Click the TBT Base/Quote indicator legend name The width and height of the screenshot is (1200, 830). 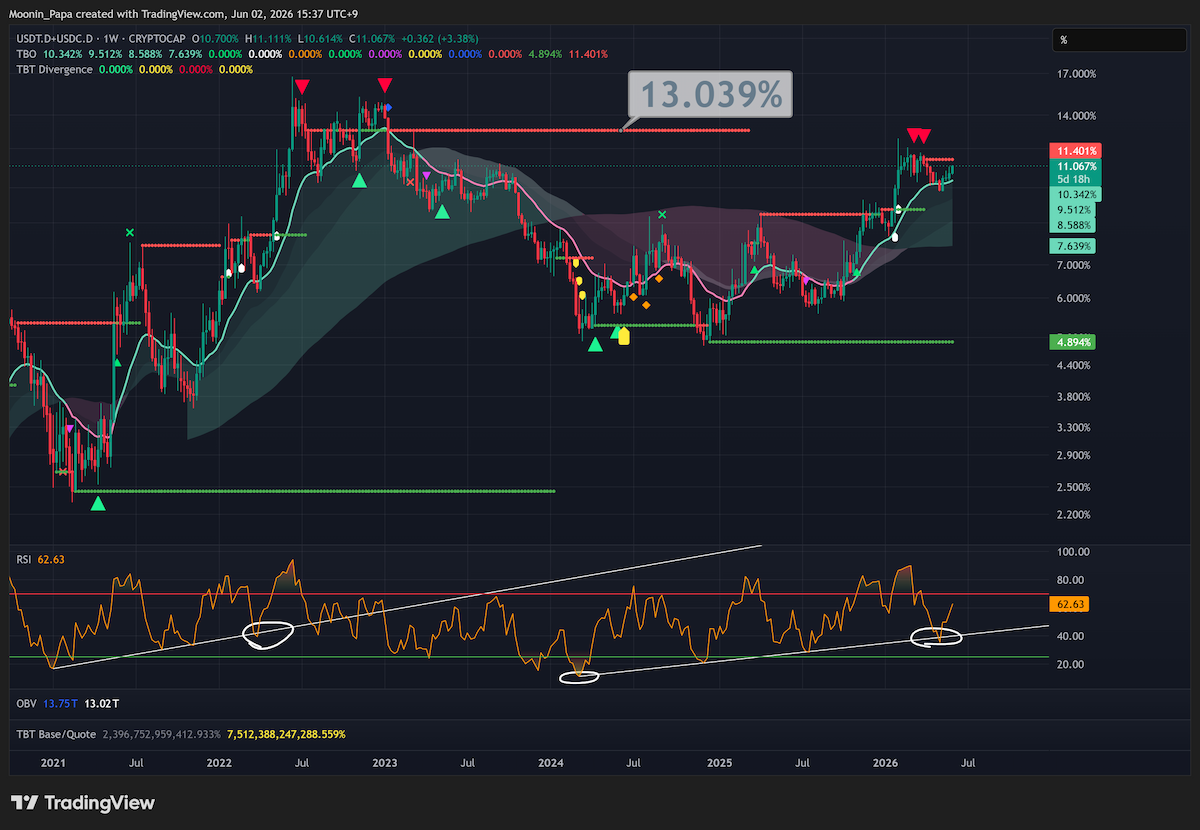57,734
